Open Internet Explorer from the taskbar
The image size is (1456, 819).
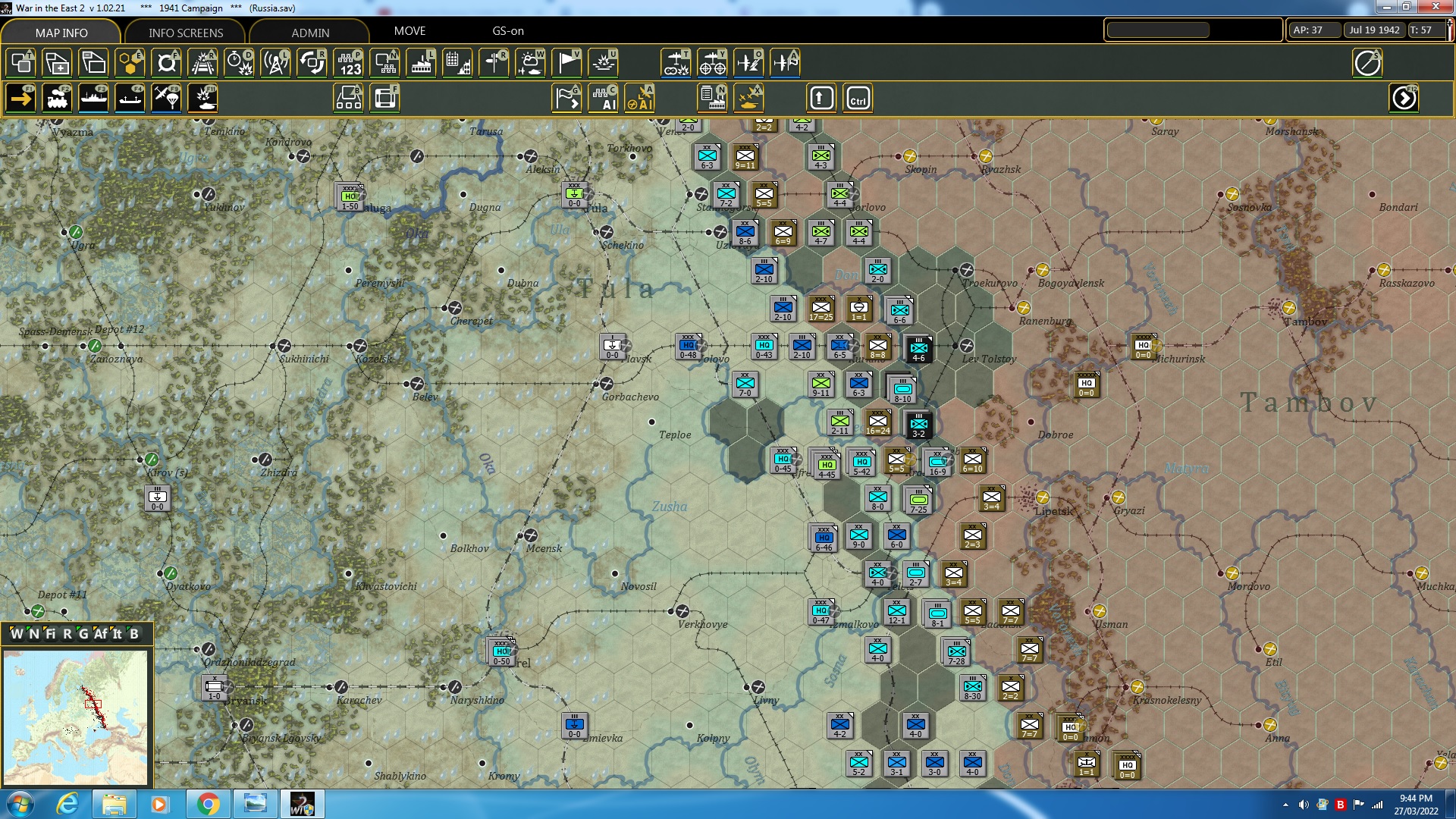pos(67,804)
